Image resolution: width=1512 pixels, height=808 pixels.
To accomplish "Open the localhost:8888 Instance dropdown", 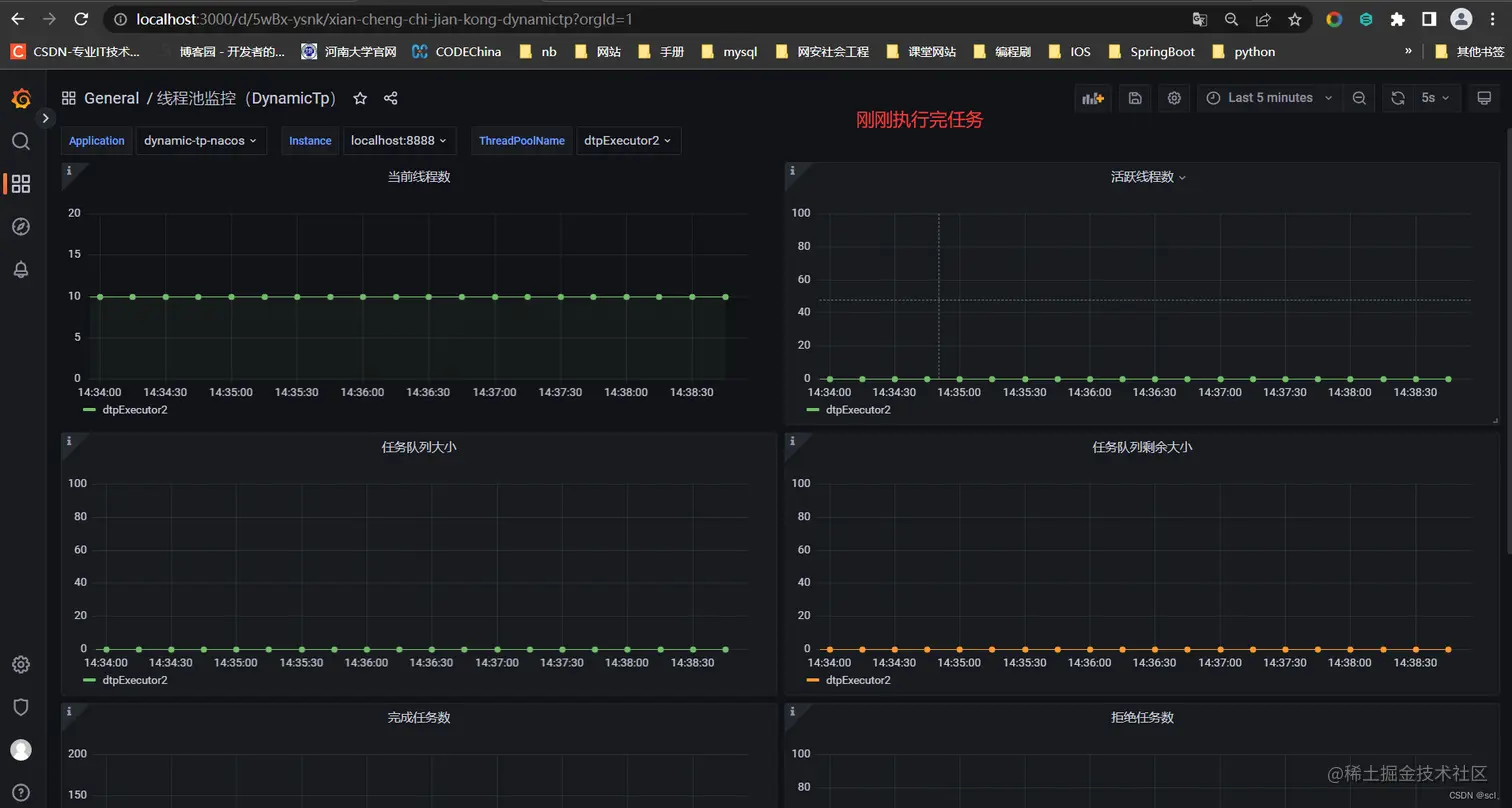I will [x=400, y=141].
